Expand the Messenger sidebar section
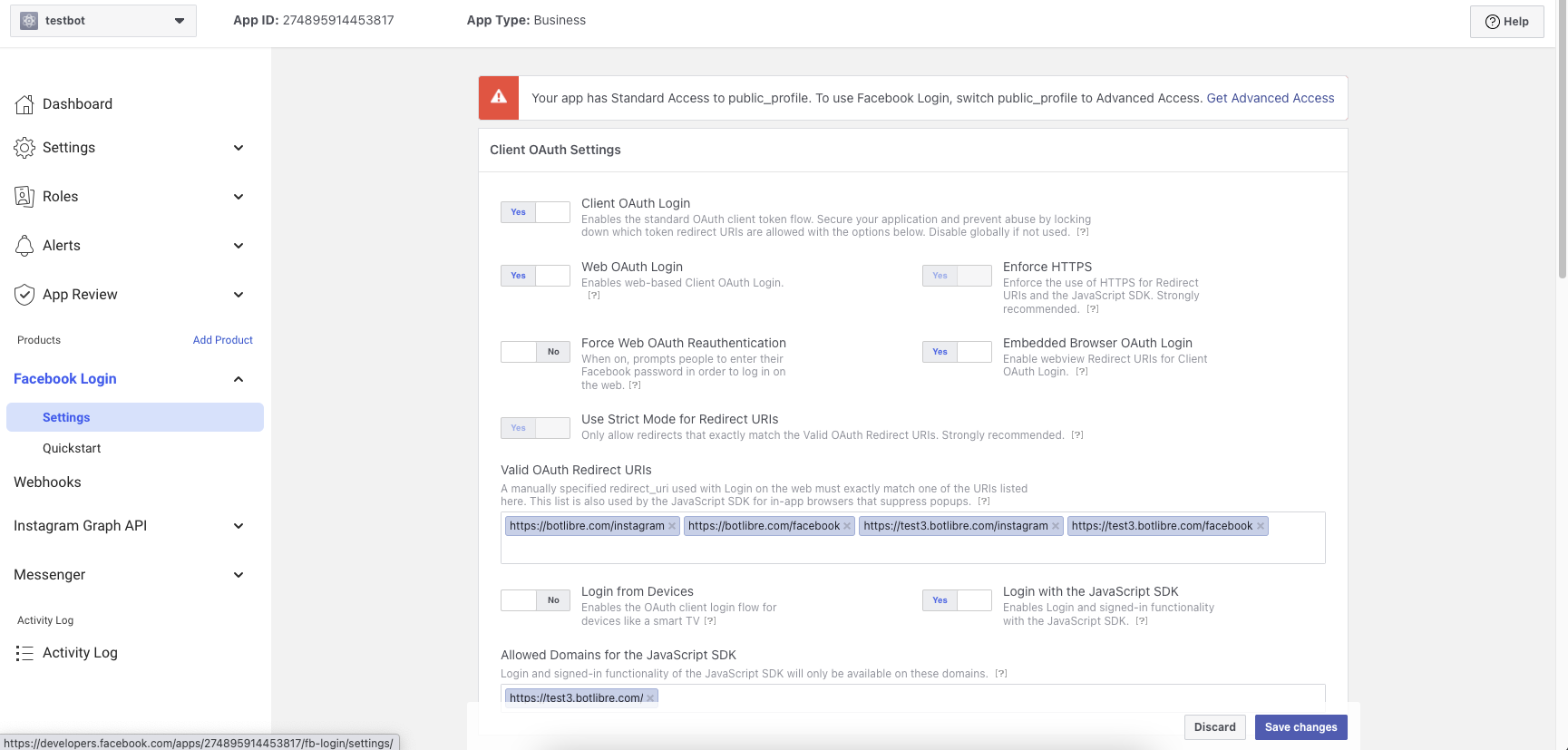Screen dimensions: 1568x750 [239, 575]
